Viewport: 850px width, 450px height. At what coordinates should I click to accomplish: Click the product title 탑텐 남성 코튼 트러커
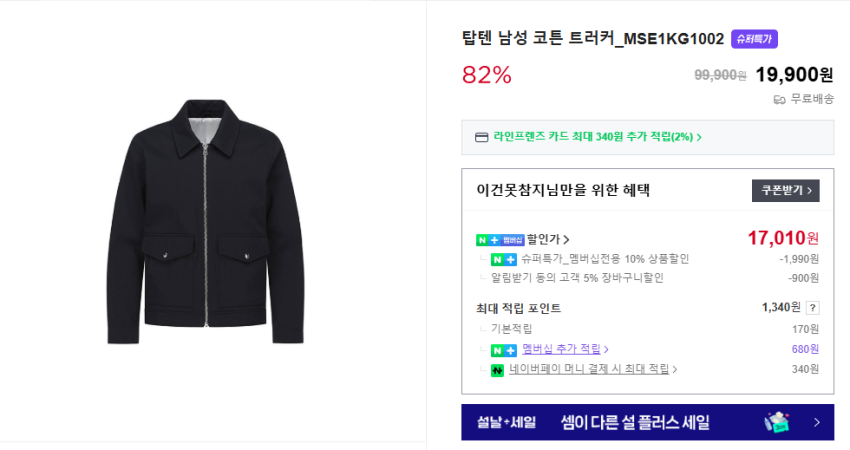click(592, 39)
